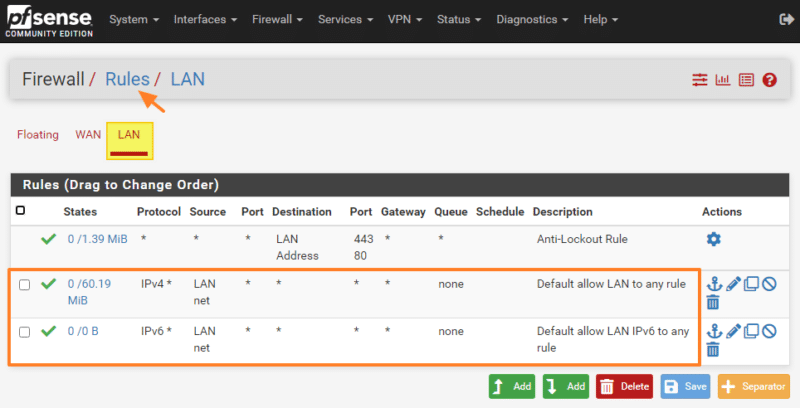Click the Rules breadcrumb link
The image size is (800, 408).
tap(127, 79)
